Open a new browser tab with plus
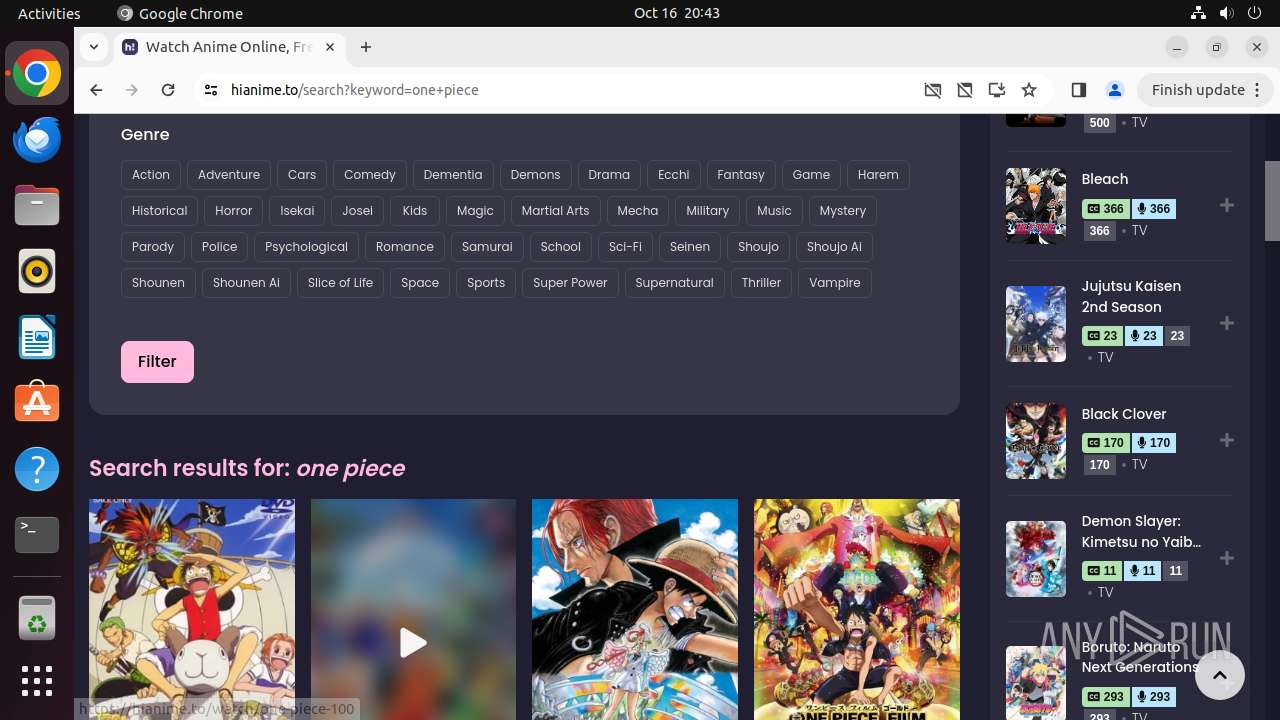1280x720 pixels. tap(366, 47)
